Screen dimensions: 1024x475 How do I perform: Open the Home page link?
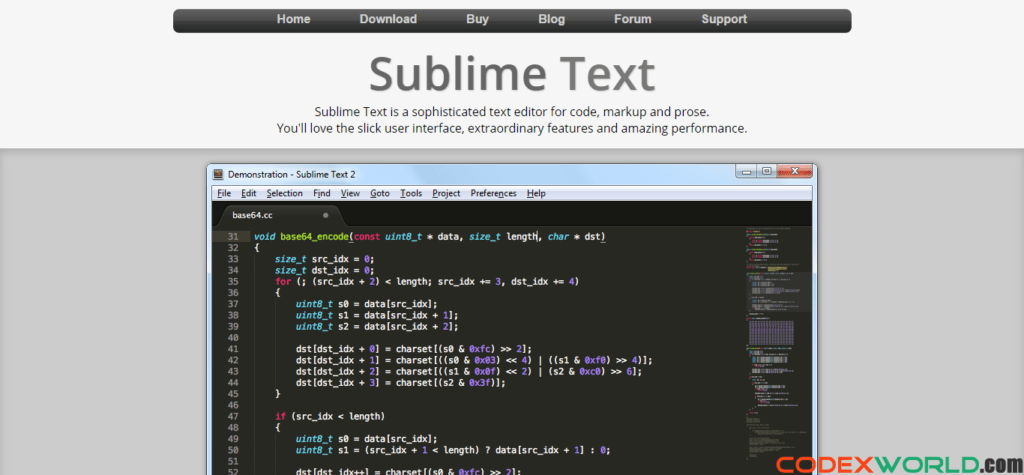pyautogui.click(x=293, y=20)
